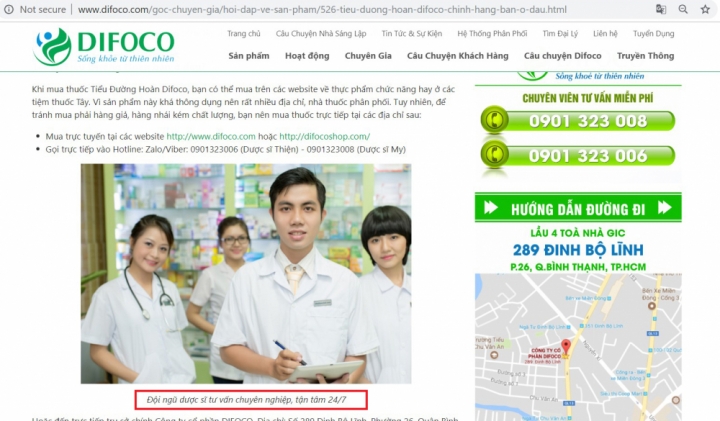Click the address bar URL
The height and width of the screenshot is (421, 720).
(x=322, y=9)
